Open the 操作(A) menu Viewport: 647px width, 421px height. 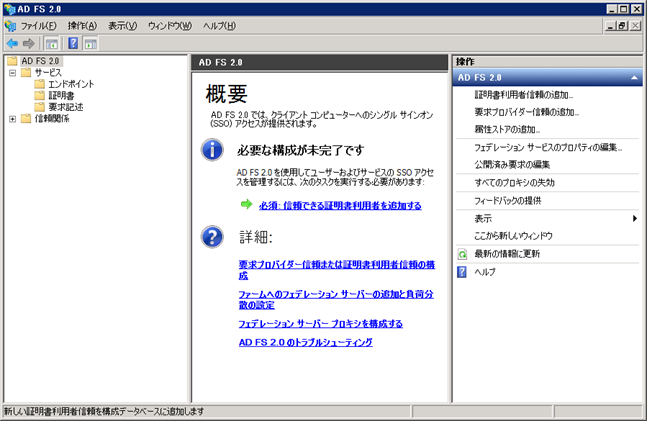pos(83,26)
